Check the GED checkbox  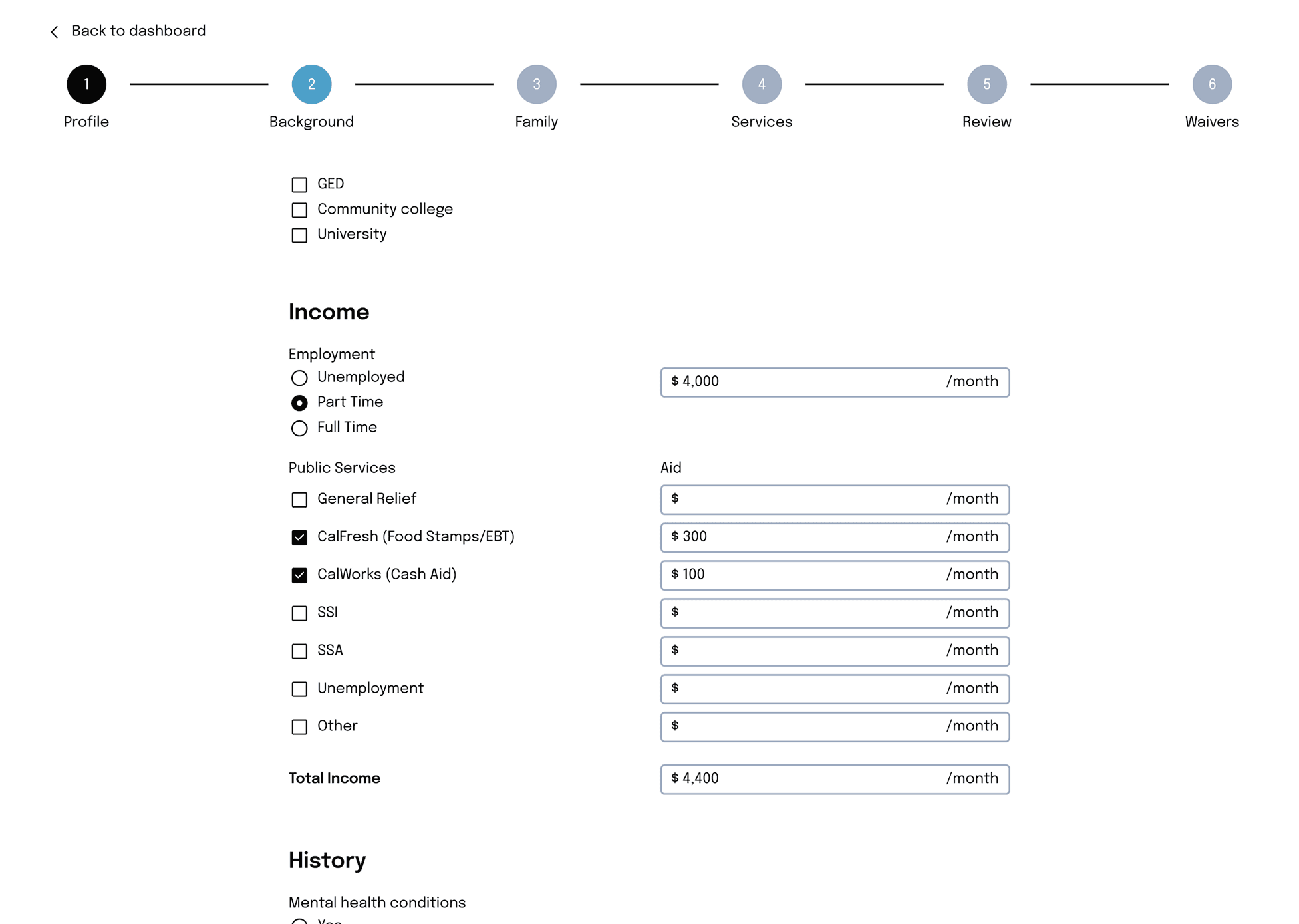299,184
